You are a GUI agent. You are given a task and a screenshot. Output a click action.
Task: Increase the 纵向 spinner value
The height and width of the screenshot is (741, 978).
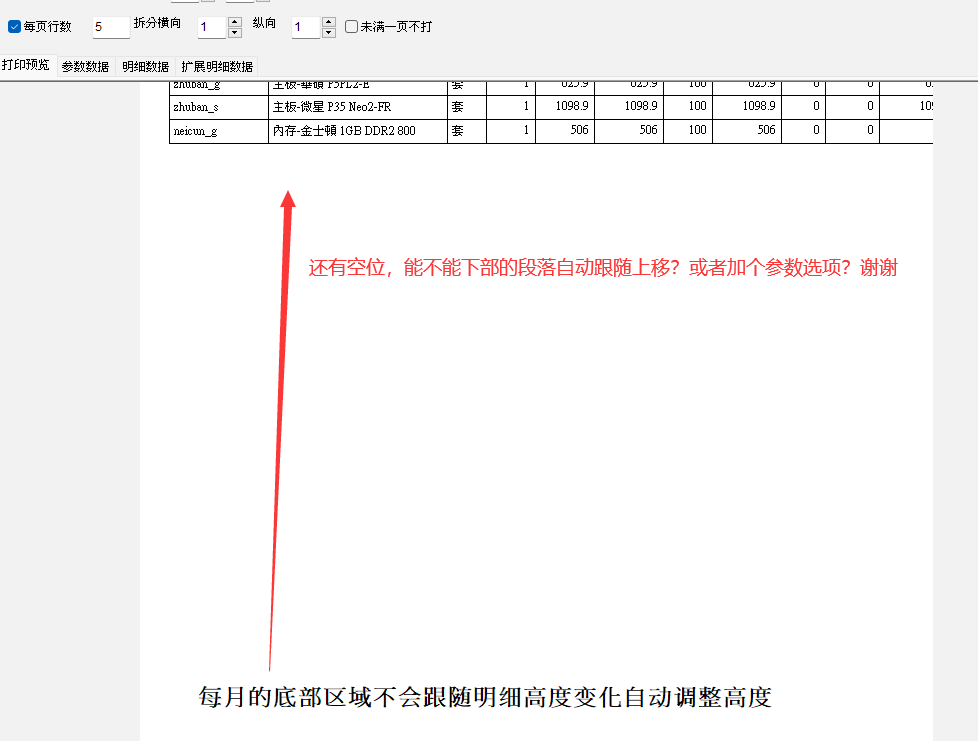point(329,22)
